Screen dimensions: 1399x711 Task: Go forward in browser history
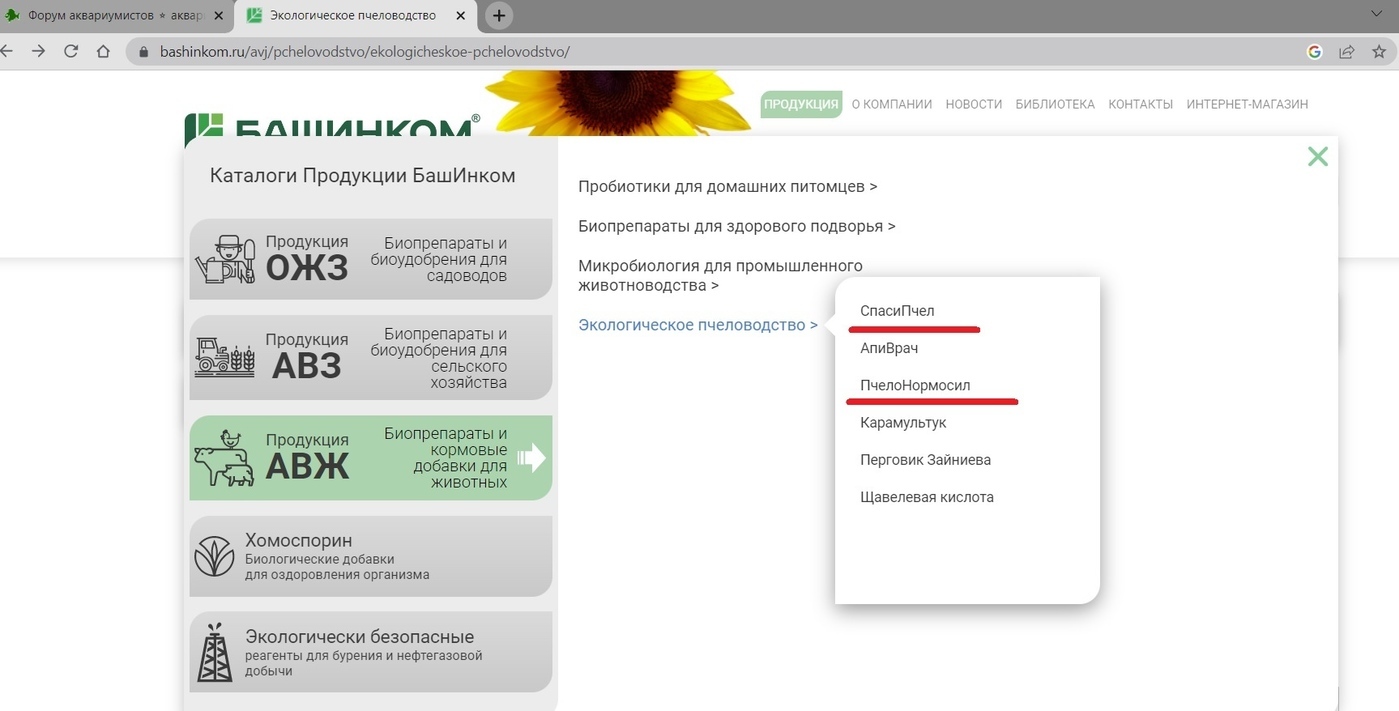click(38, 51)
